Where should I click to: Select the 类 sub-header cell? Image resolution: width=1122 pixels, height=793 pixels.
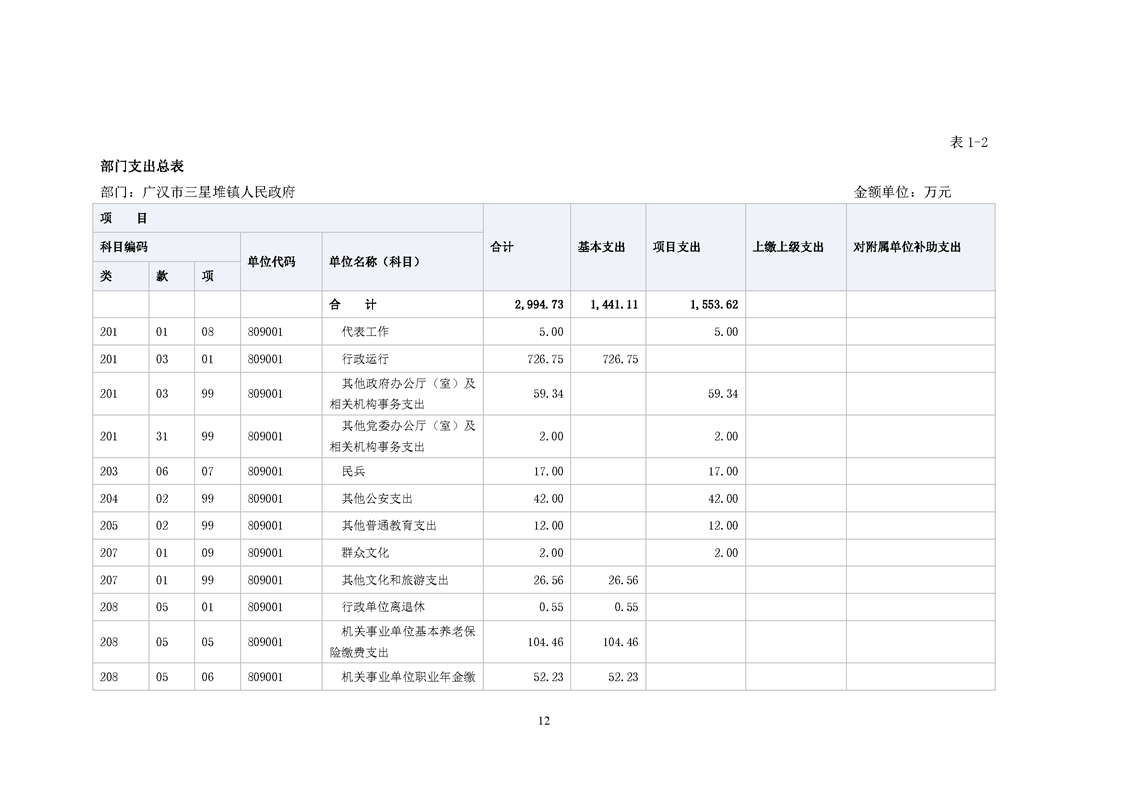pyautogui.click(x=120, y=276)
